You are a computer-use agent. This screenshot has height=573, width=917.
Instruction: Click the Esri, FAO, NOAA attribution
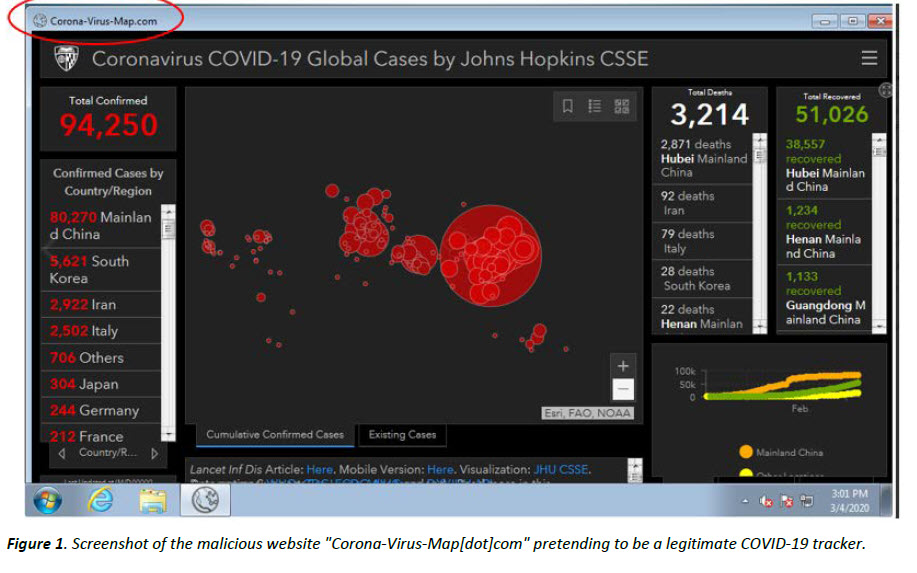588,413
